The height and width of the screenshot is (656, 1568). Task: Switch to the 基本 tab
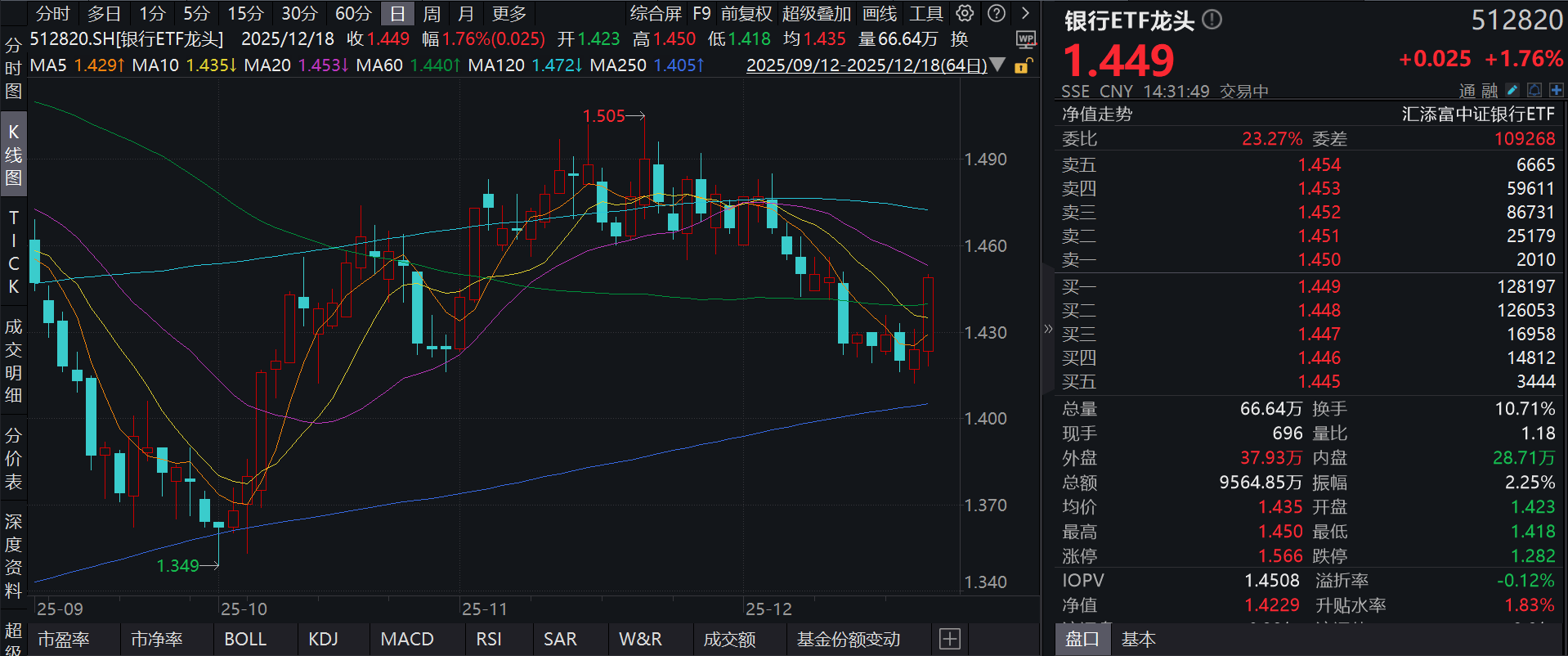[x=1138, y=639]
